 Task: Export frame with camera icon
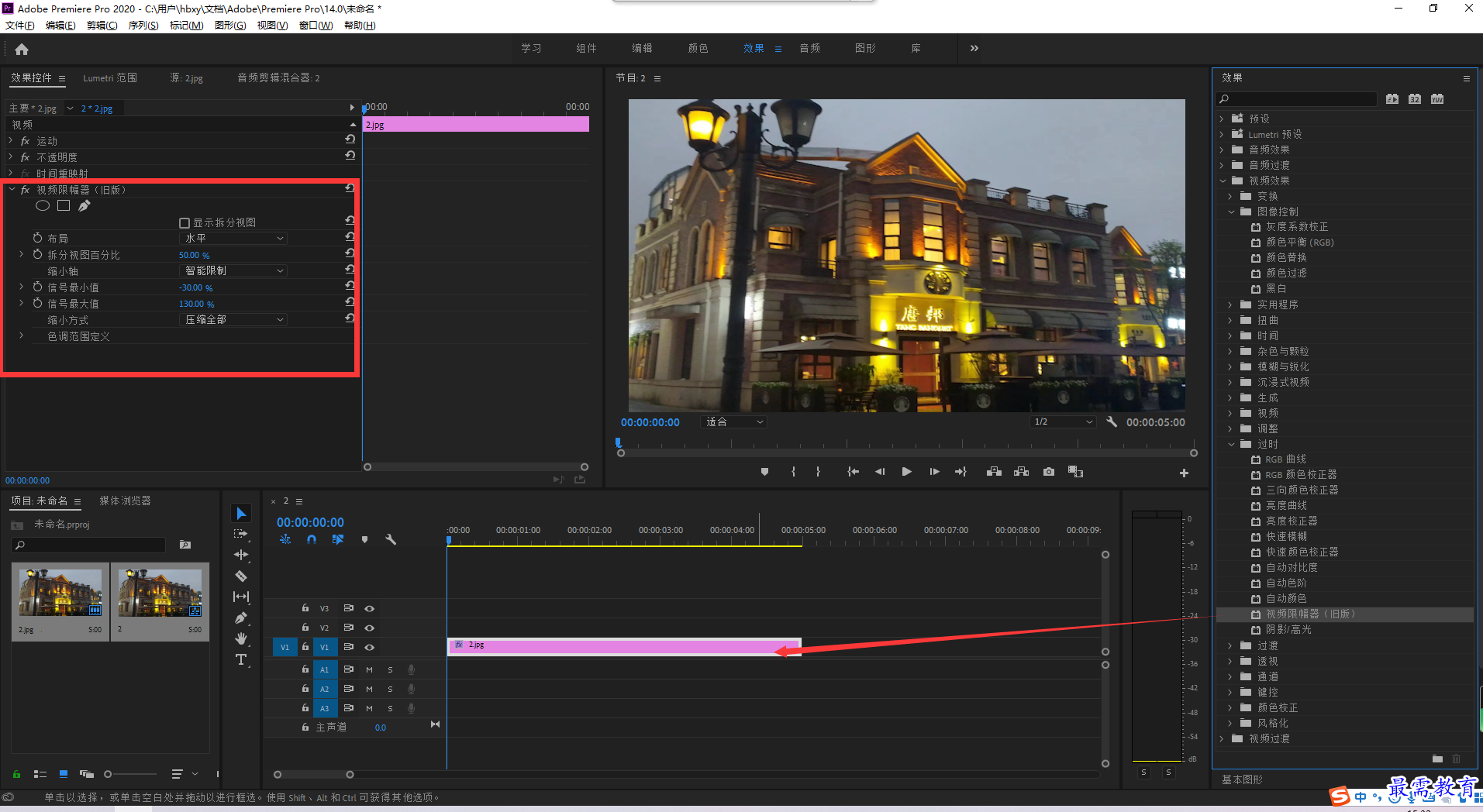pos(1049,472)
